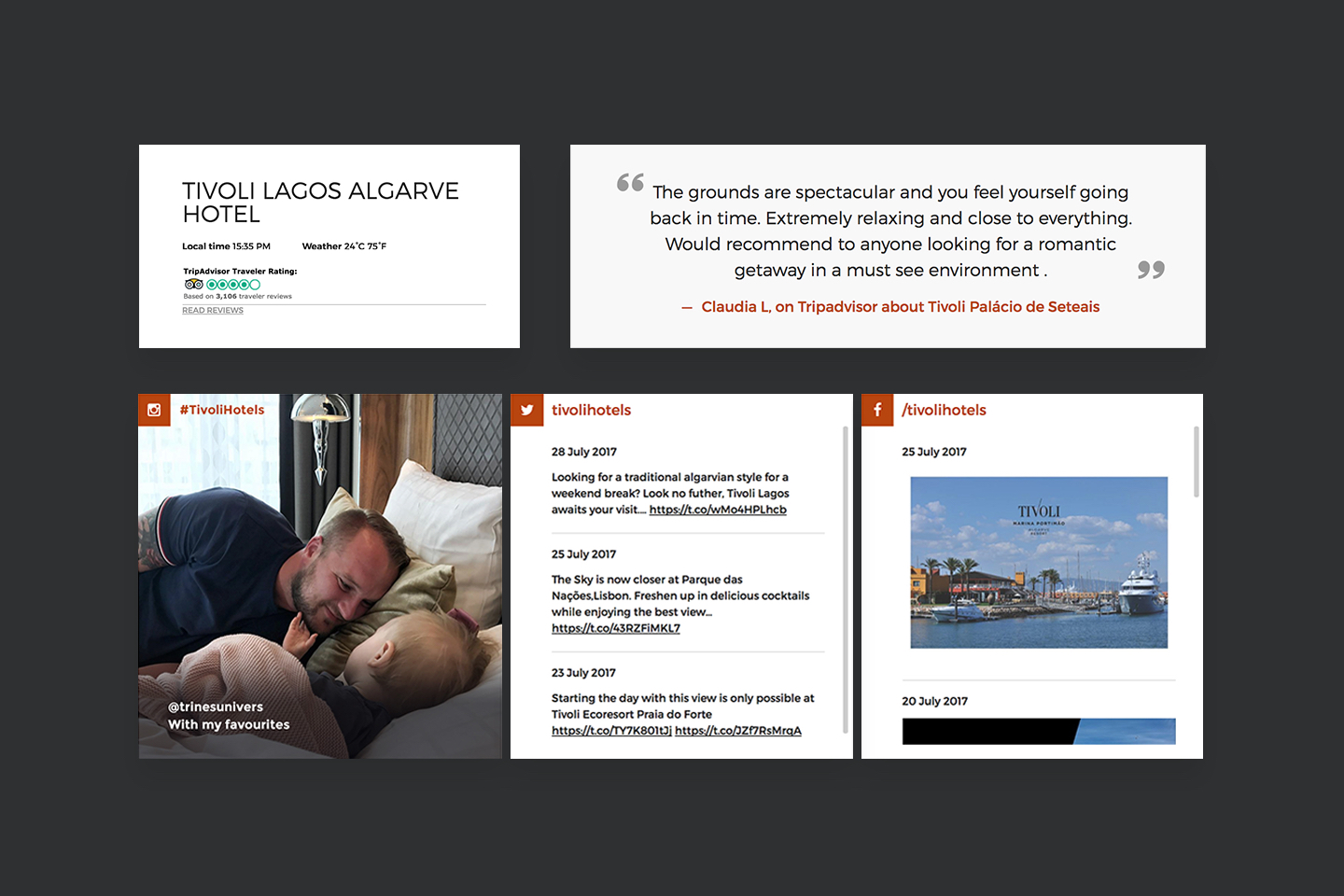The width and height of the screenshot is (1344, 896).
Task: Click the 25 July 2017 tweet date
Action: pyautogui.click(x=584, y=554)
